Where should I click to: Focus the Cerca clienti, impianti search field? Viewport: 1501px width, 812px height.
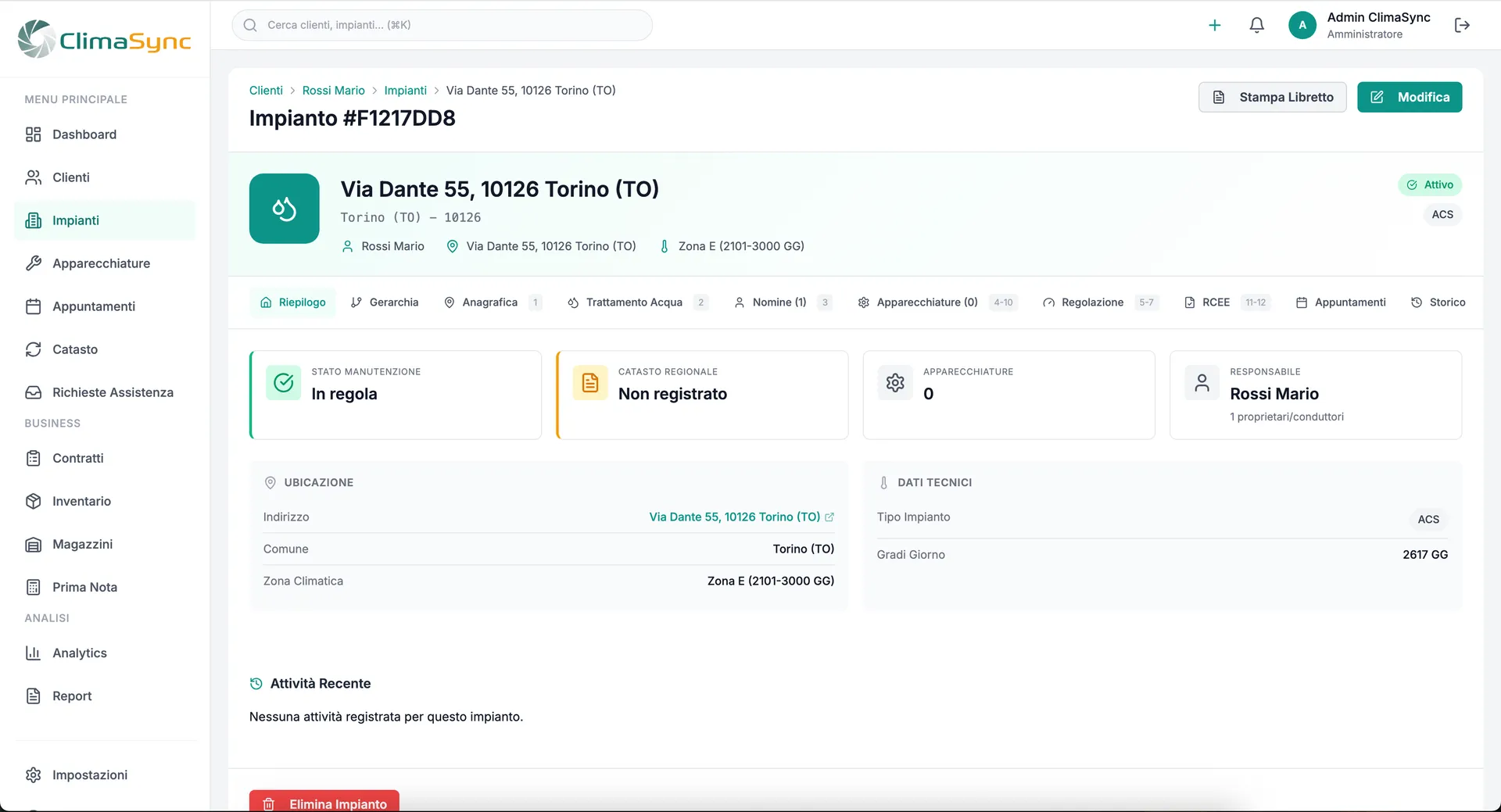tap(442, 25)
